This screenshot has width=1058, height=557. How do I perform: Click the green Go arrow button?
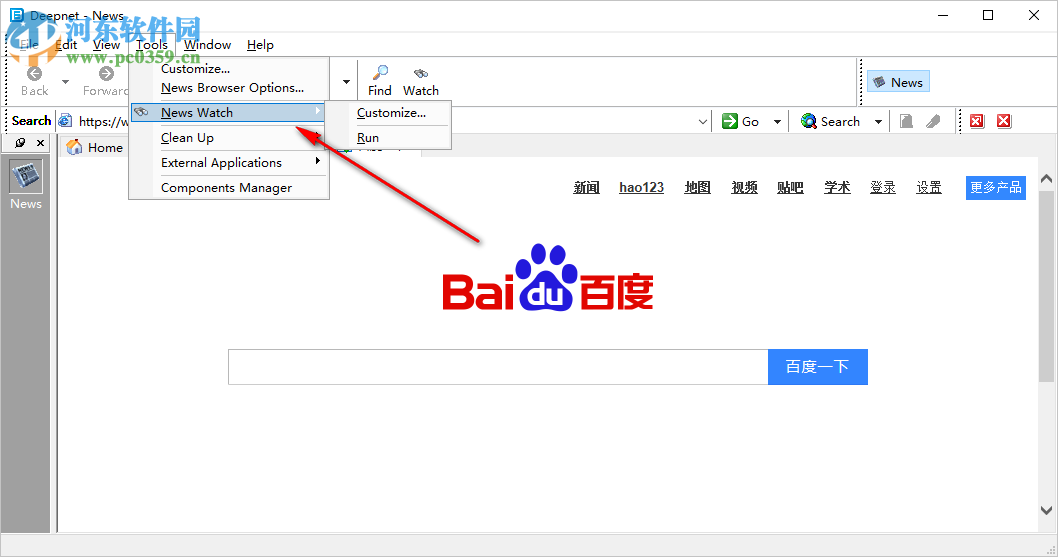[x=740, y=122]
